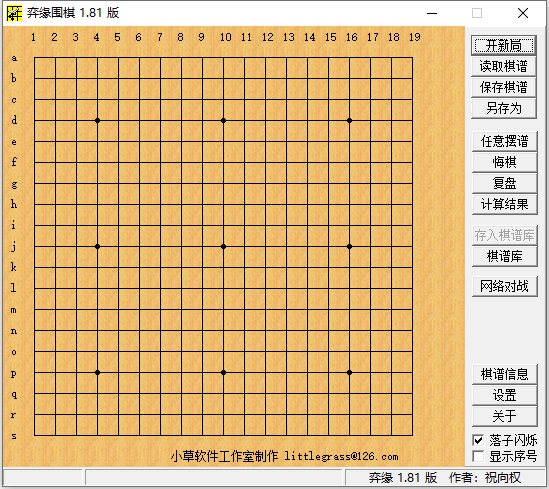Click the 弈缘 1.81 版 status bar text
This screenshot has width=549, height=489.
(x=403, y=477)
